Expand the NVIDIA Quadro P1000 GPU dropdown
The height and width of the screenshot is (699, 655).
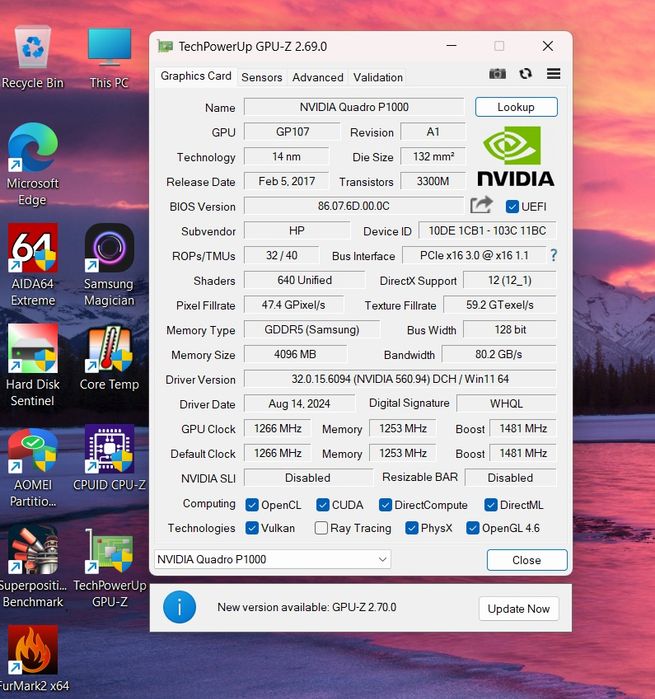coord(272,559)
